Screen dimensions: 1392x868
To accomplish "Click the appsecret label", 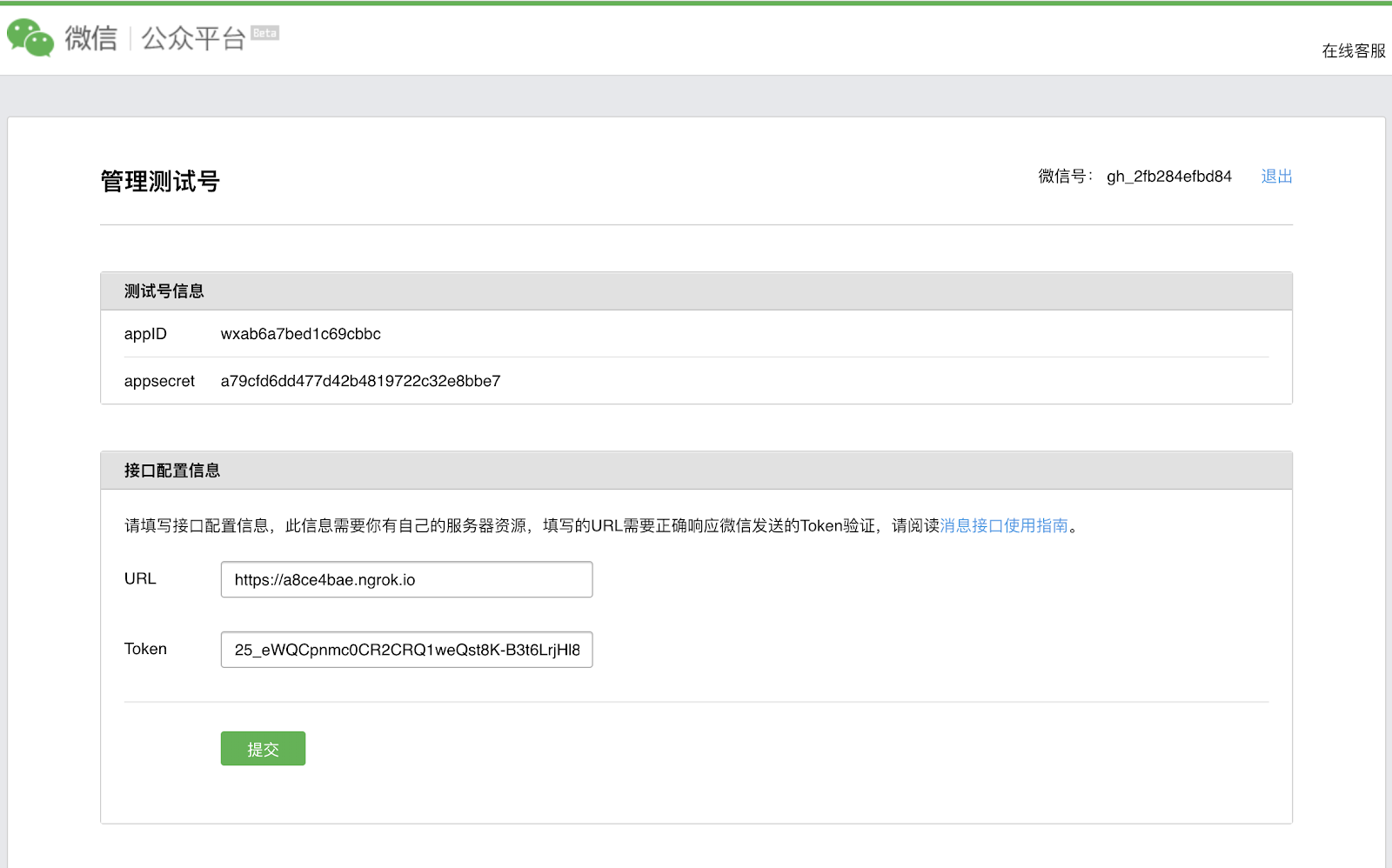I will point(159,381).
